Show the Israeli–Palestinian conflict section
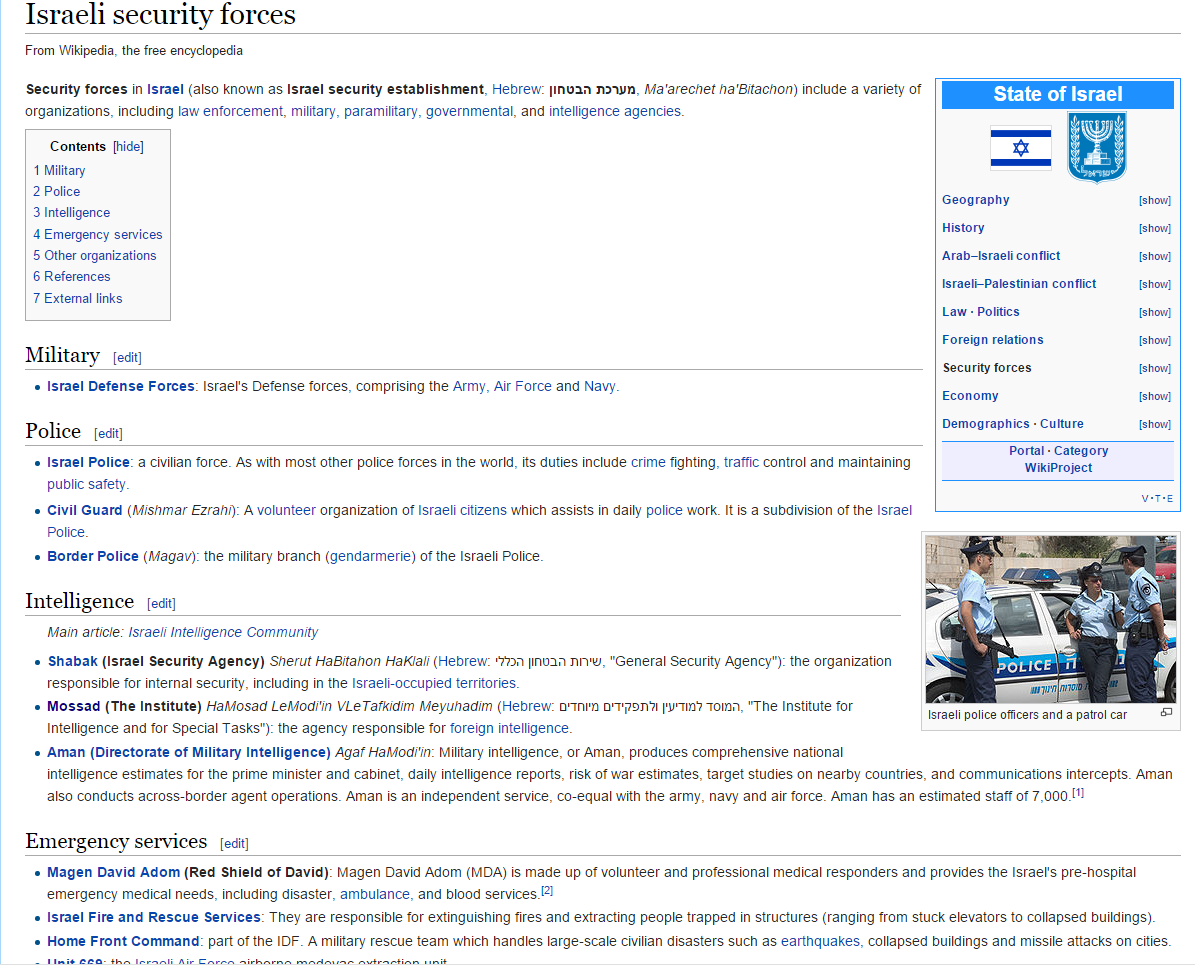Image resolution: width=1195 pixels, height=965 pixels. point(1155,284)
